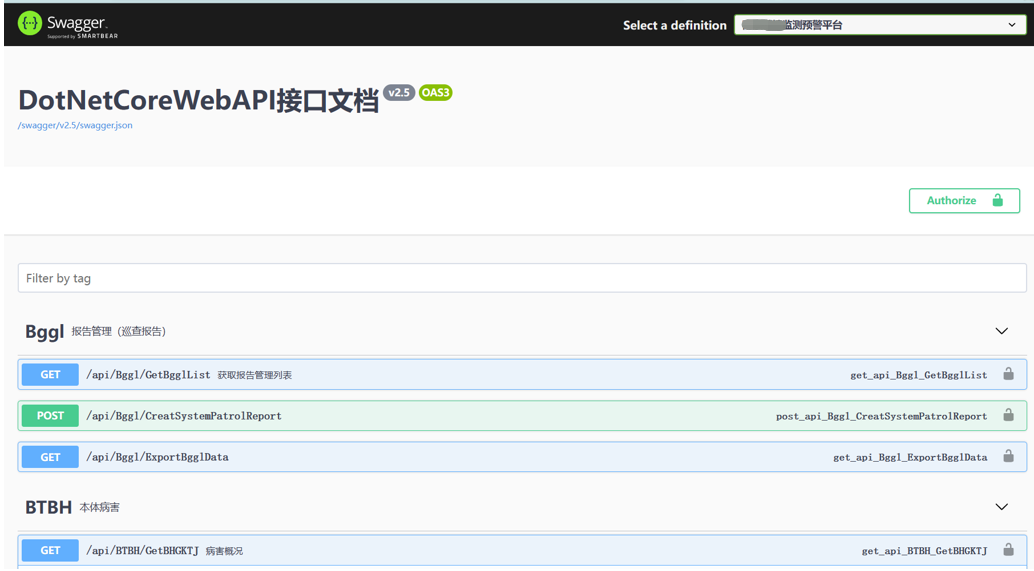Click the DotNetCoreWebAPI接口文档 title
Image resolution: width=1034 pixels, height=571 pixels.
[198, 100]
